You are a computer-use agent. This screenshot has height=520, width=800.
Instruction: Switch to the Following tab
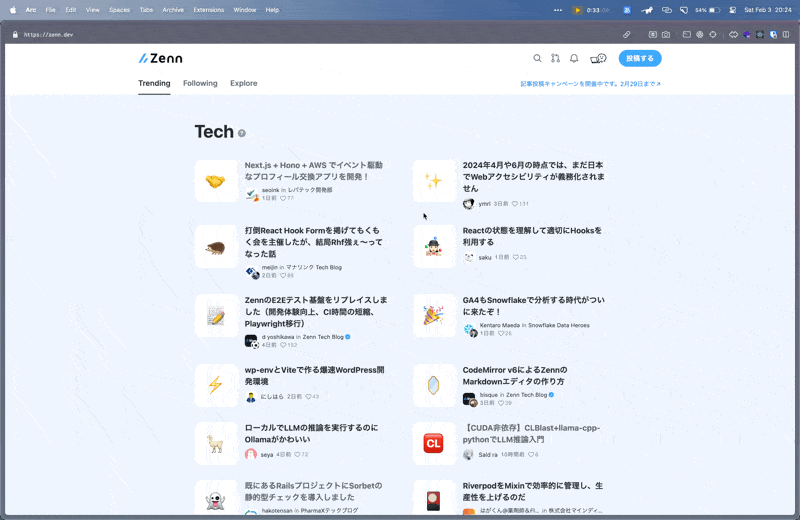click(200, 83)
